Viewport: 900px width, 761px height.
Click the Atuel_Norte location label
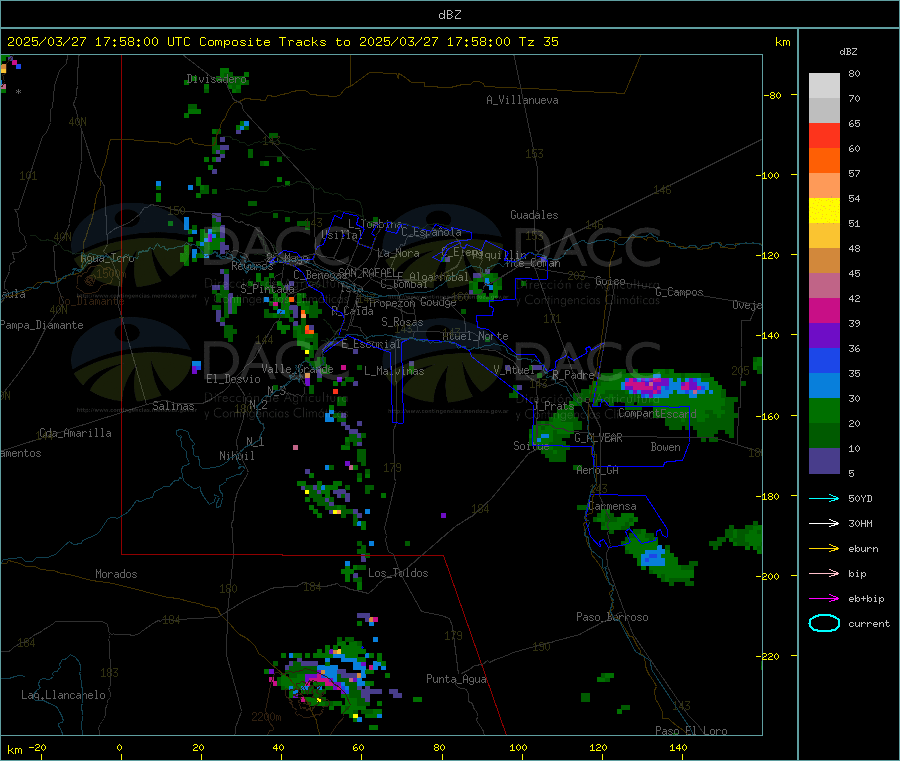click(475, 336)
